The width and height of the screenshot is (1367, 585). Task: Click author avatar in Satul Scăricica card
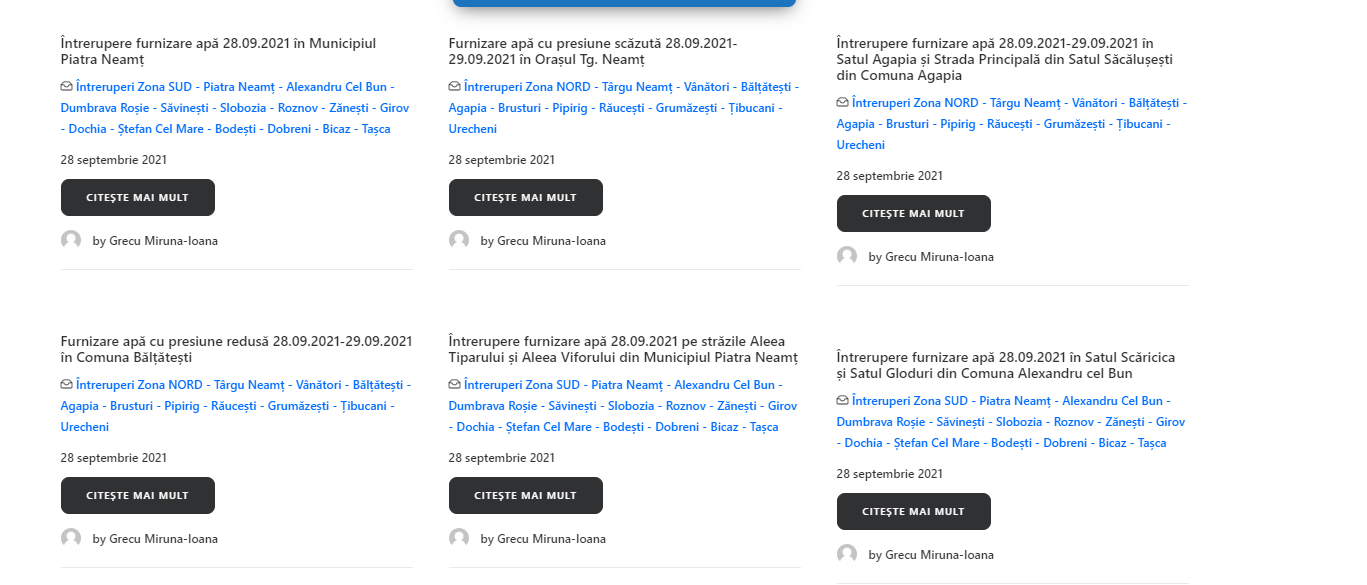pyautogui.click(x=847, y=554)
